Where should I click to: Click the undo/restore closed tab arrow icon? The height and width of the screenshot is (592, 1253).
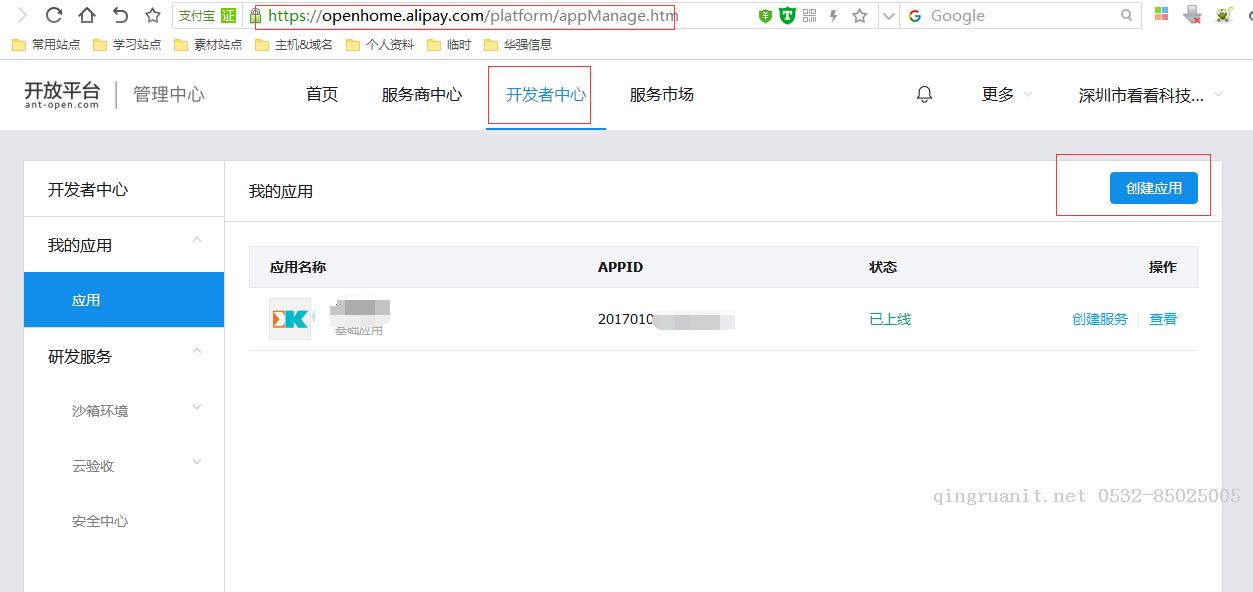(x=120, y=16)
